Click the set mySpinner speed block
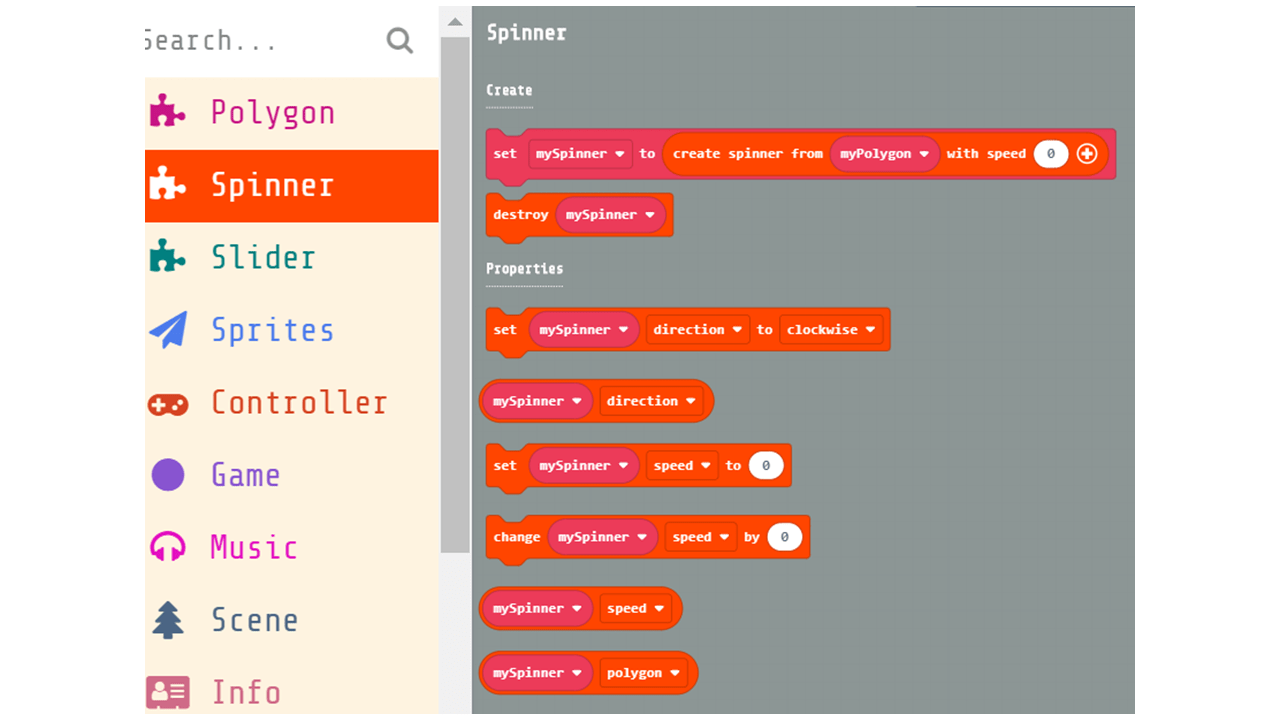Viewport: 1280px width, 720px height. point(505,465)
